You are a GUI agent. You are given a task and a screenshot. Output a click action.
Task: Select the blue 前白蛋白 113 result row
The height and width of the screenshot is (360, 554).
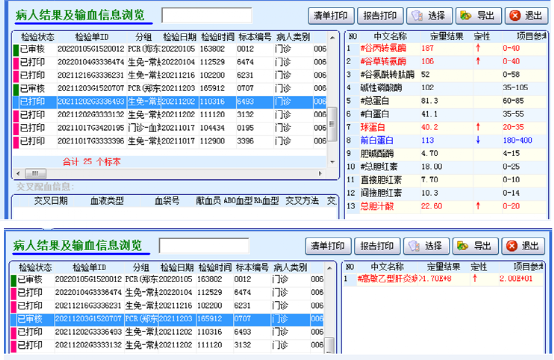coord(446,141)
